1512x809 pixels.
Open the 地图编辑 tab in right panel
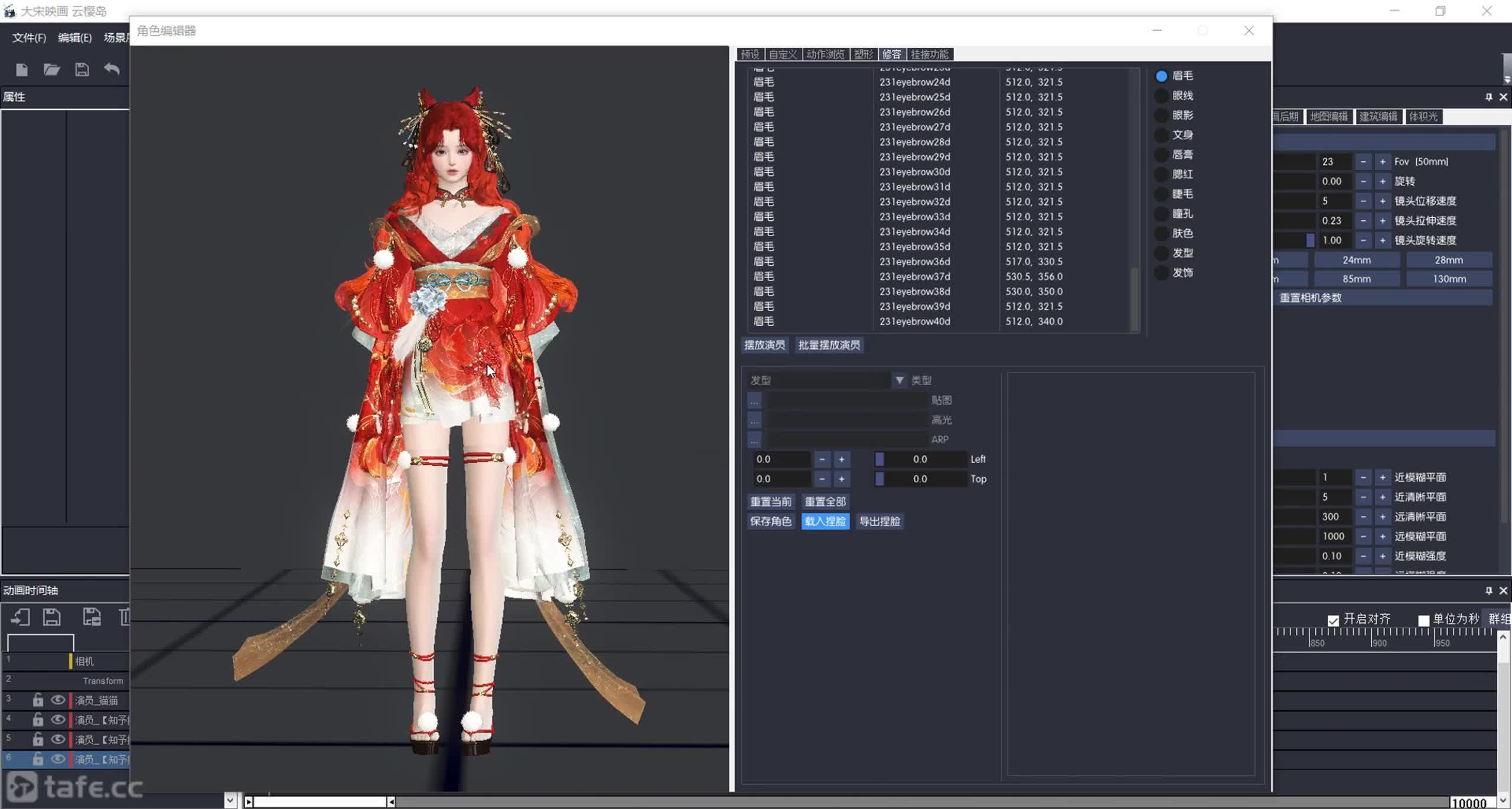pyautogui.click(x=1328, y=117)
